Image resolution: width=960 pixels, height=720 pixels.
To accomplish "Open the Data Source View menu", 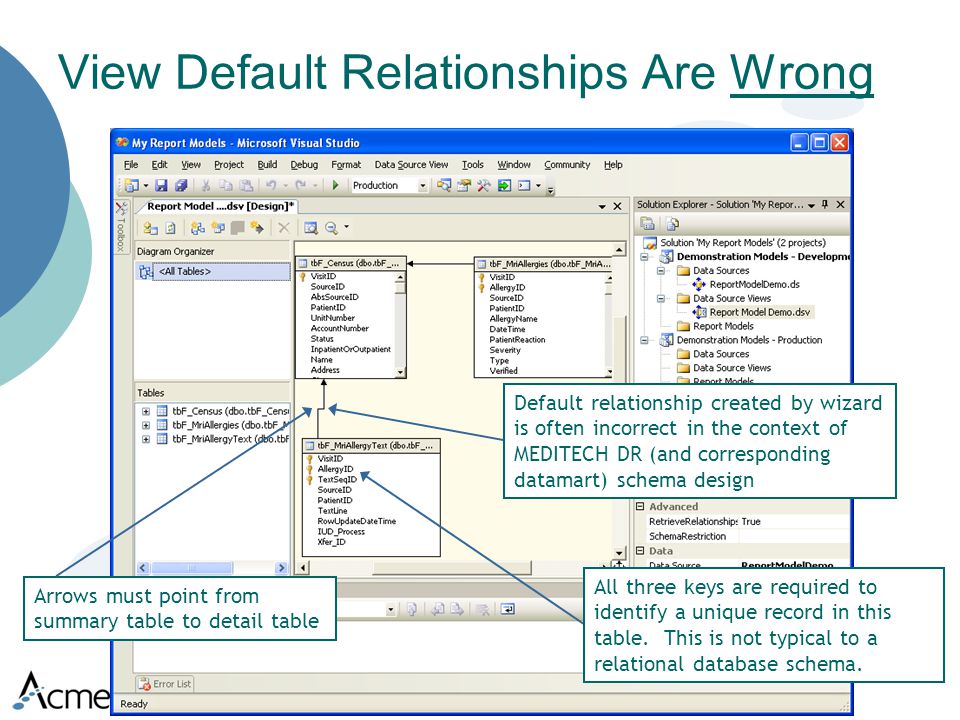I will (411, 165).
